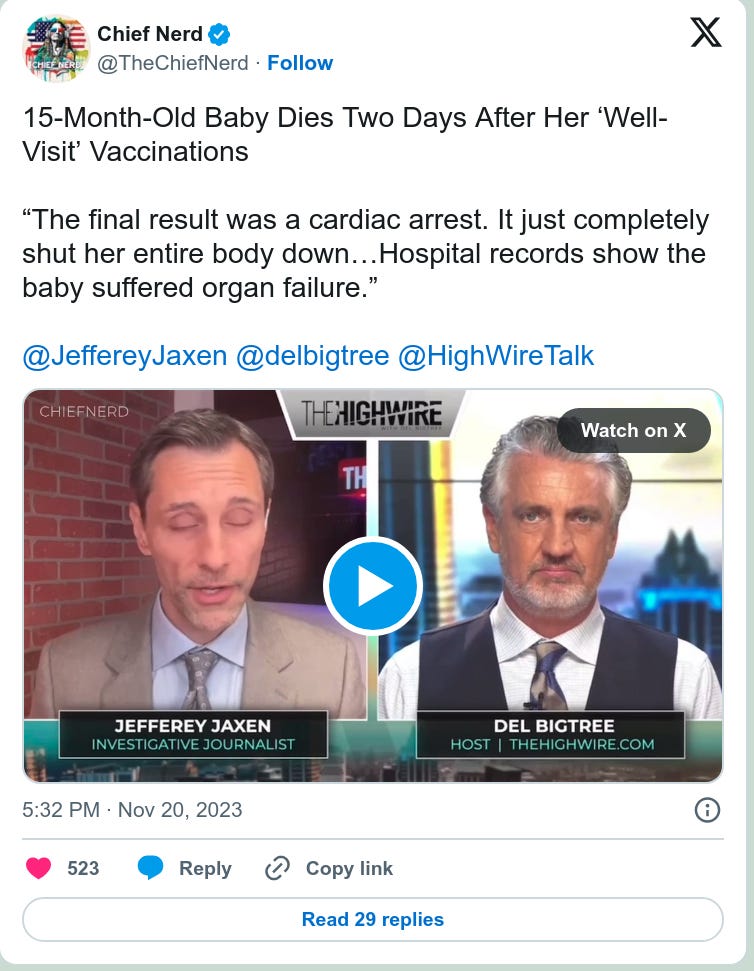Image resolution: width=754 pixels, height=971 pixels.
Task: Click the blue verified badge
Action: tap(219, 34)
